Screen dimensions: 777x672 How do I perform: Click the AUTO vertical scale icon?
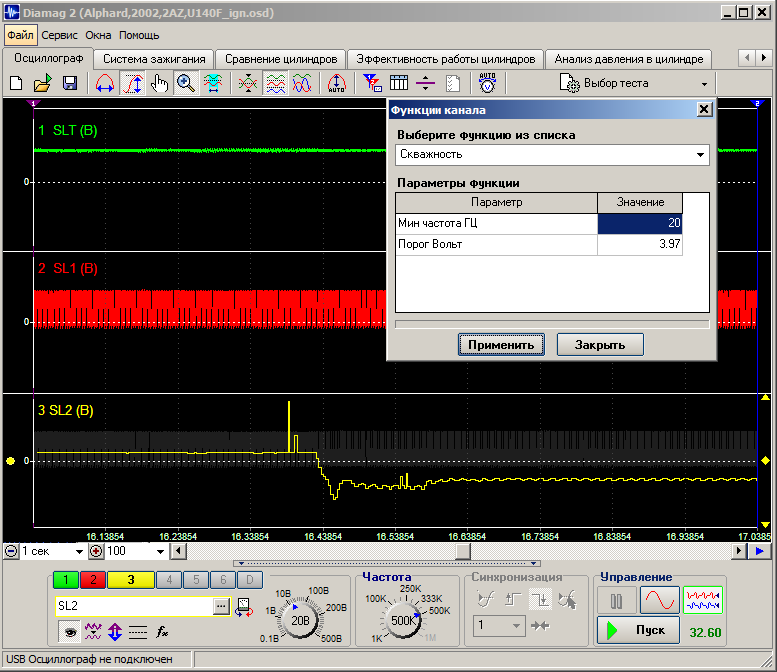[336, 83]
